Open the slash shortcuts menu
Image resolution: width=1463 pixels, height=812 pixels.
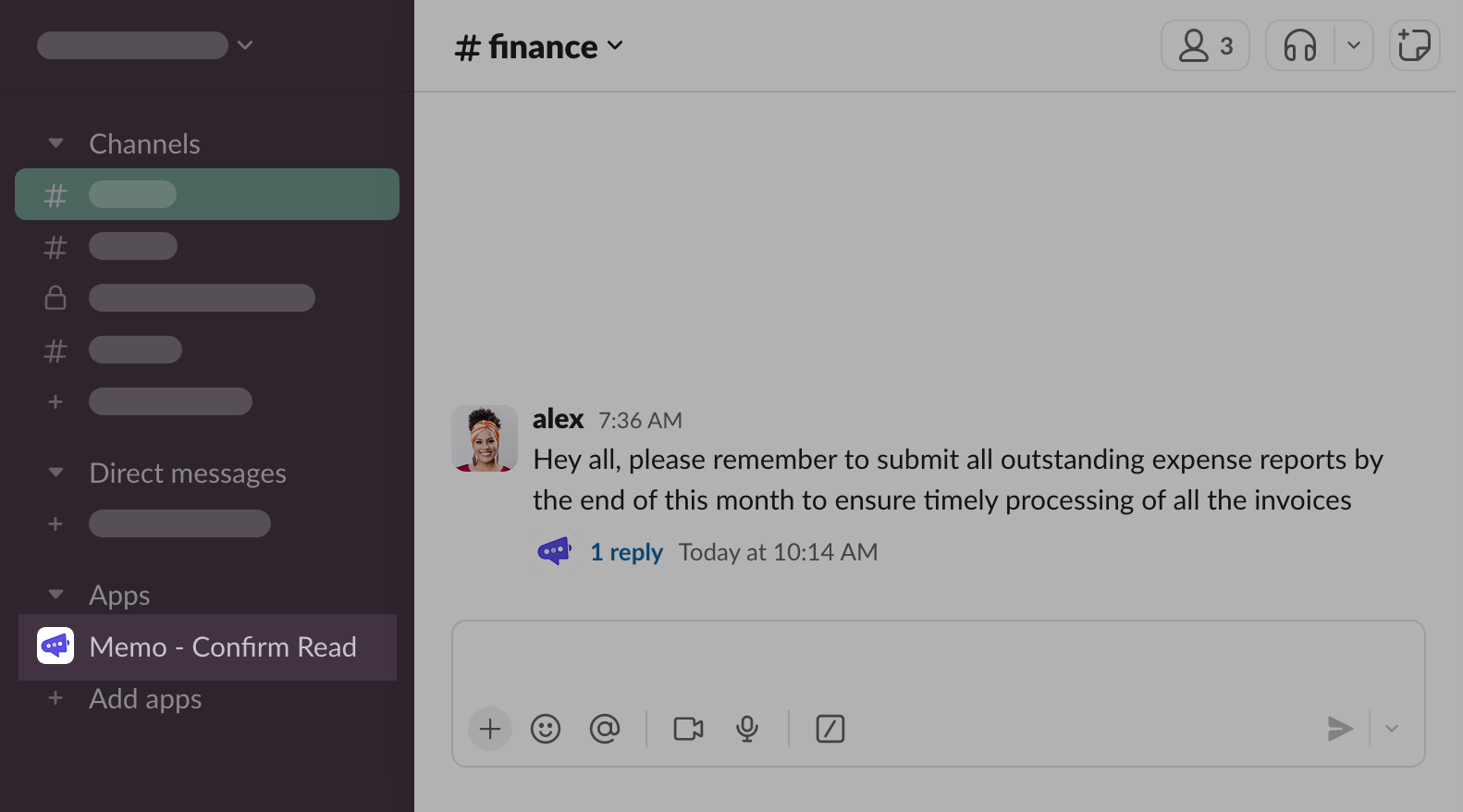[x=830, y=729]
